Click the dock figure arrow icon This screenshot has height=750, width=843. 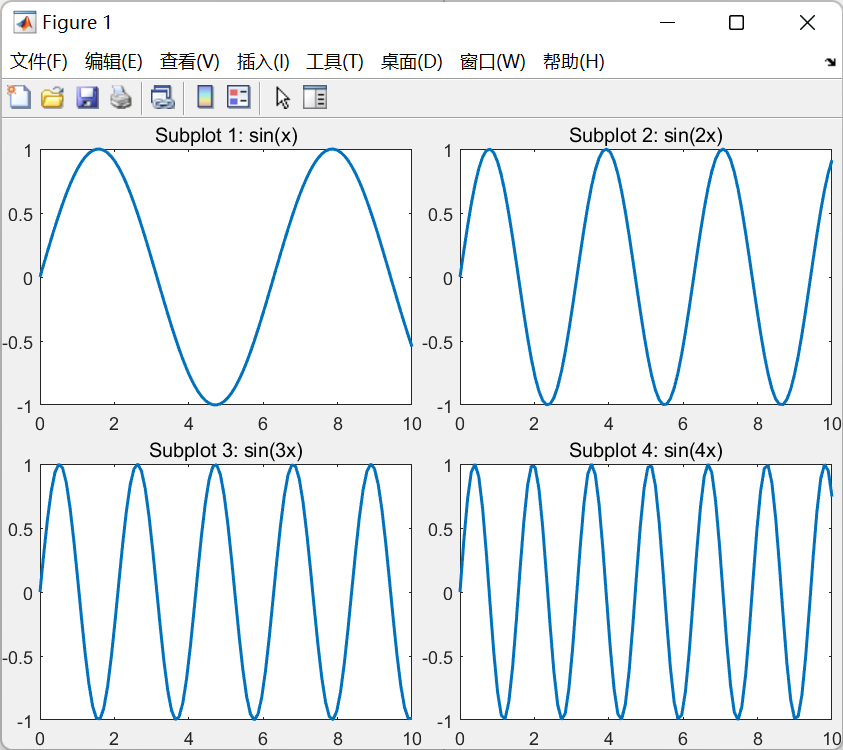(831, 62)
